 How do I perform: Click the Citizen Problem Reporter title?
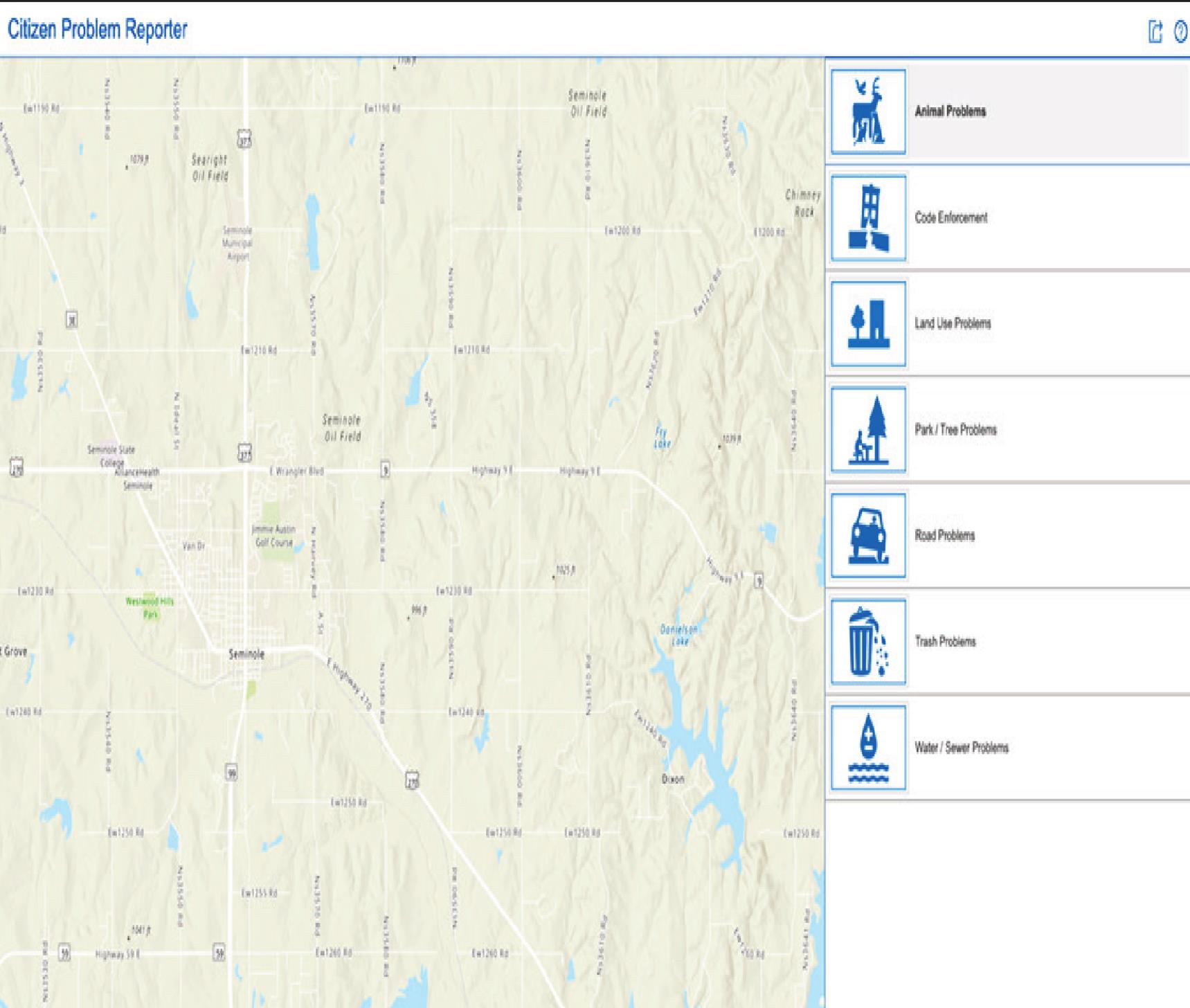(97, 30)
